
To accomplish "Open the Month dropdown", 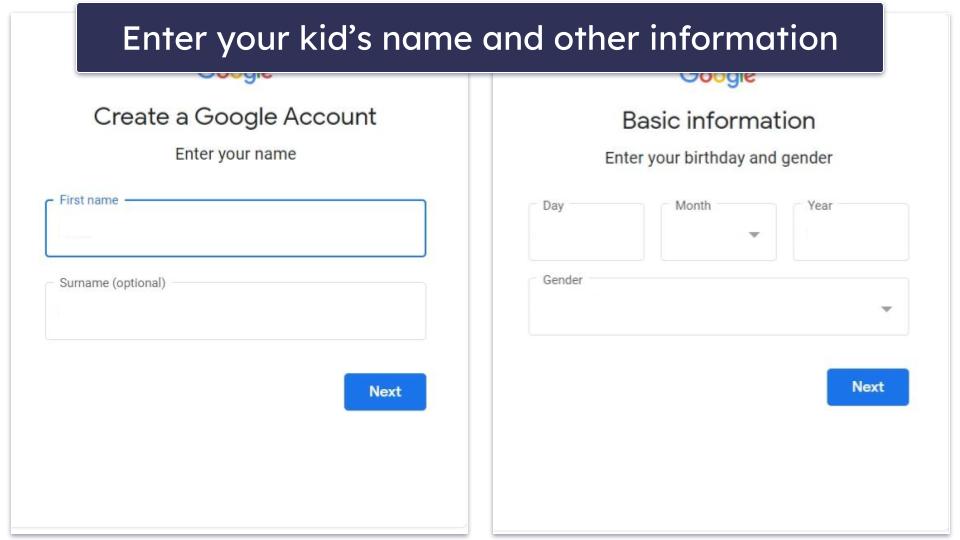I will click(x=717, y=234).
